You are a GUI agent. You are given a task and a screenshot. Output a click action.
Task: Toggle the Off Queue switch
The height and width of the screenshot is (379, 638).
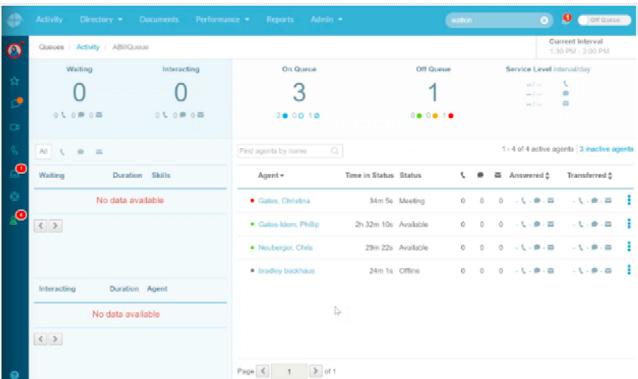[x=604, y=20]
